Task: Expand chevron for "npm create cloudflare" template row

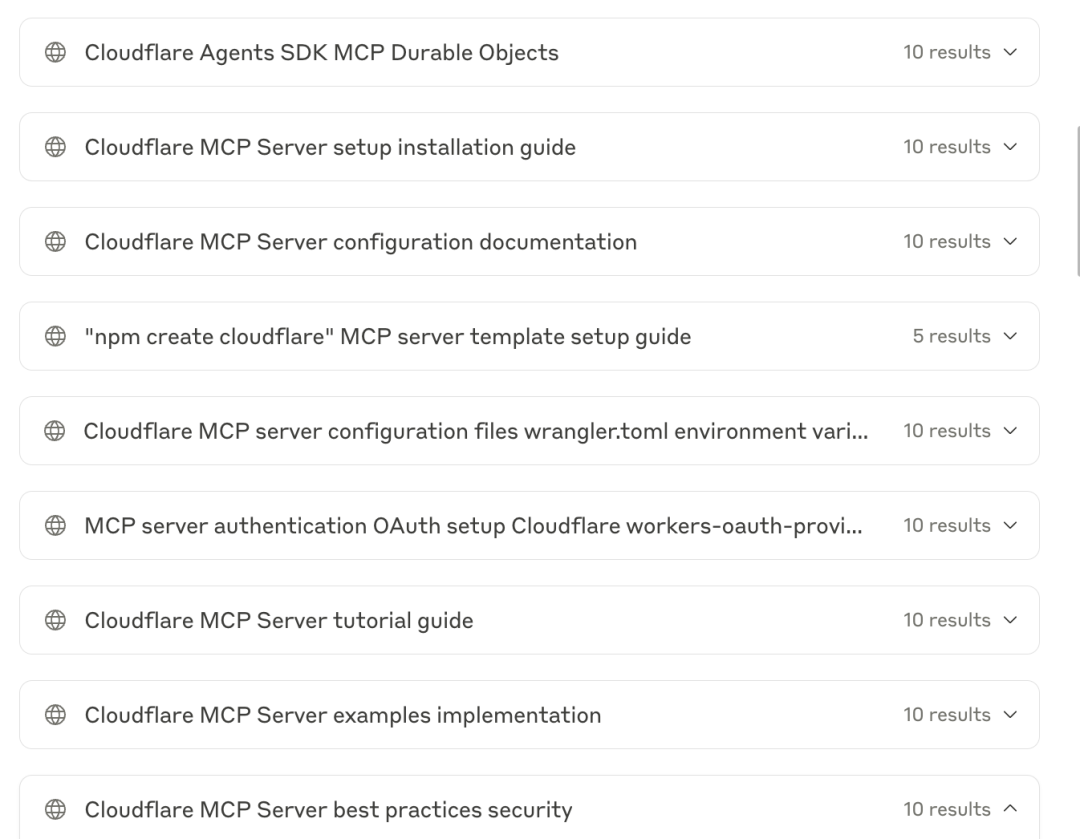Action: (x=1009, y=337)
